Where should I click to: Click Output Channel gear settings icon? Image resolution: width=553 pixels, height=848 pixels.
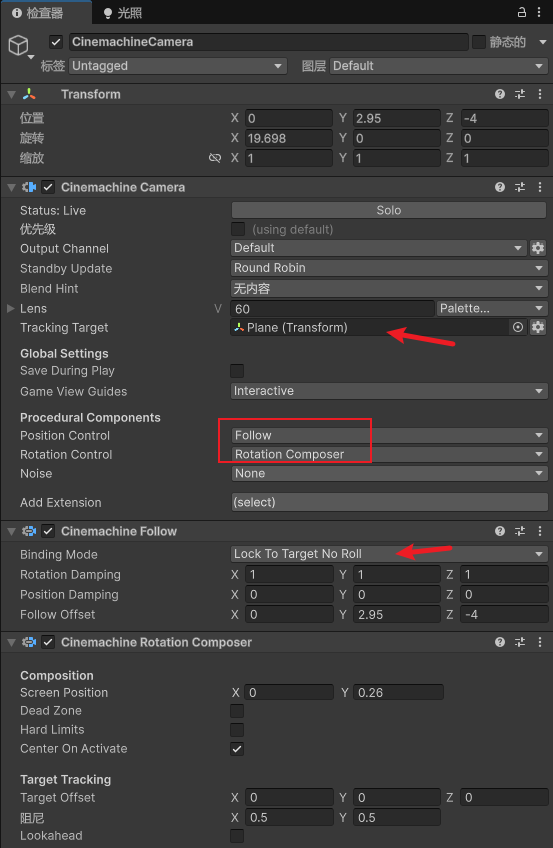point(538,248)
